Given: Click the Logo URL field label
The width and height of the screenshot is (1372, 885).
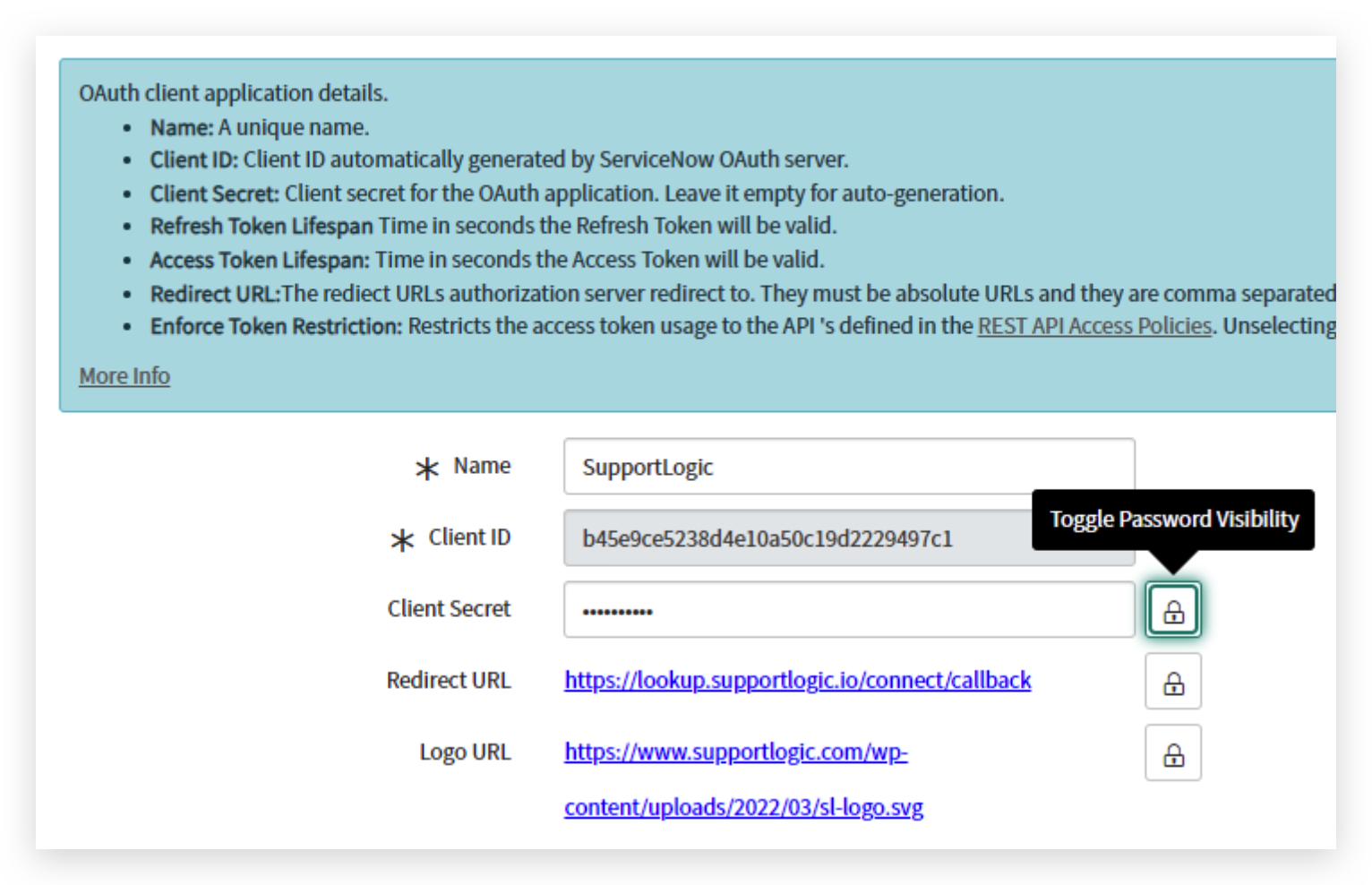Looking at the screenshot, I should click(465, 752).
